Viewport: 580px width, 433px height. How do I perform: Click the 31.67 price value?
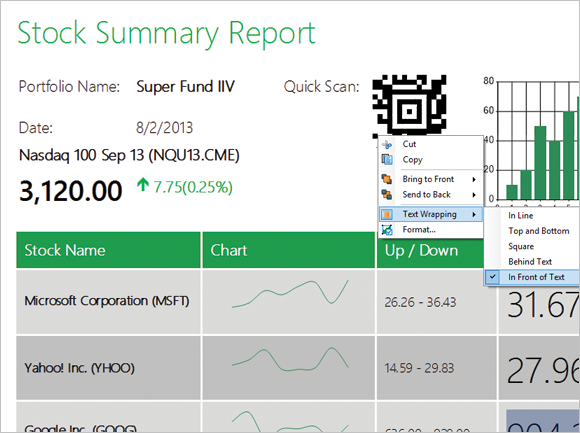tap(542, 305)
